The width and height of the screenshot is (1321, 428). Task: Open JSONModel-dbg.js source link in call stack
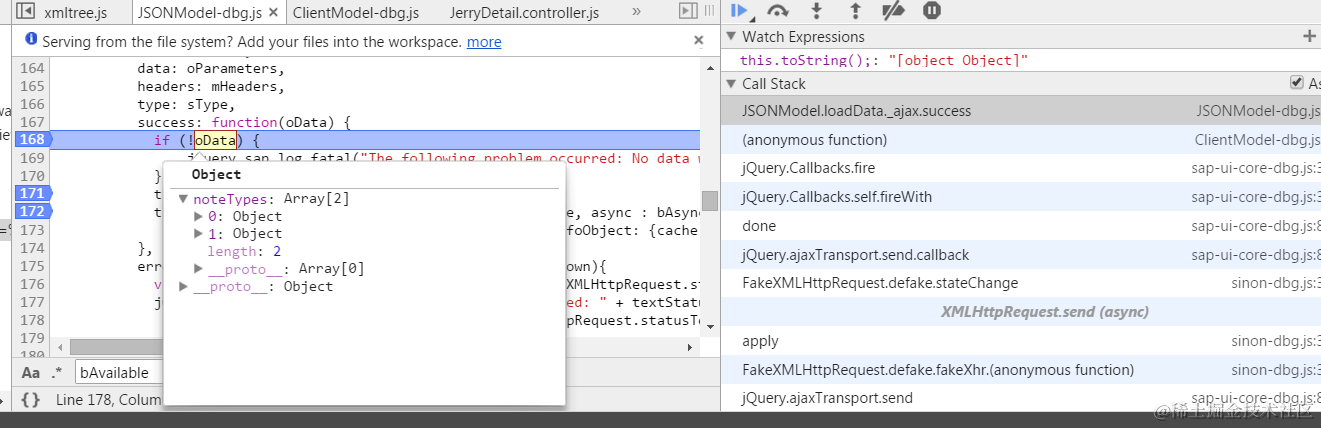coord(1258,111)
